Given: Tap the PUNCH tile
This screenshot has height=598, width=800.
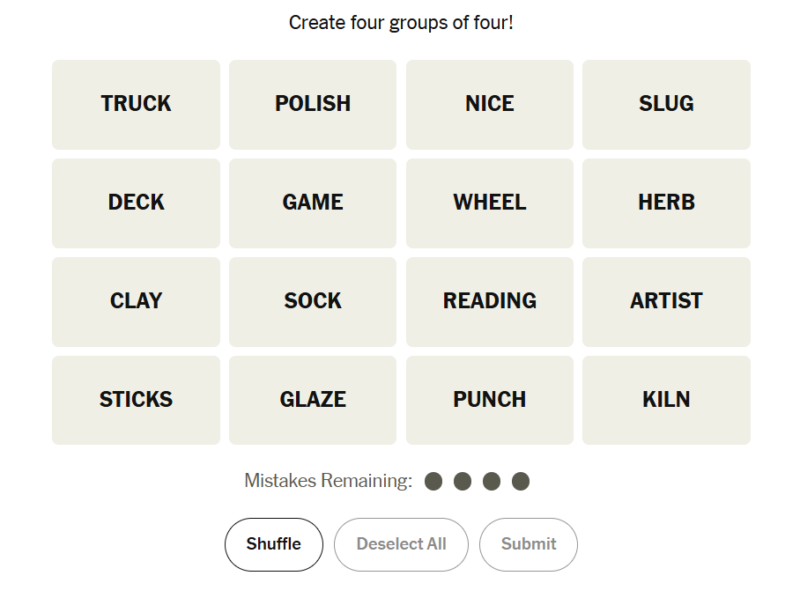Looking at the screenshot, I should 490,400.
